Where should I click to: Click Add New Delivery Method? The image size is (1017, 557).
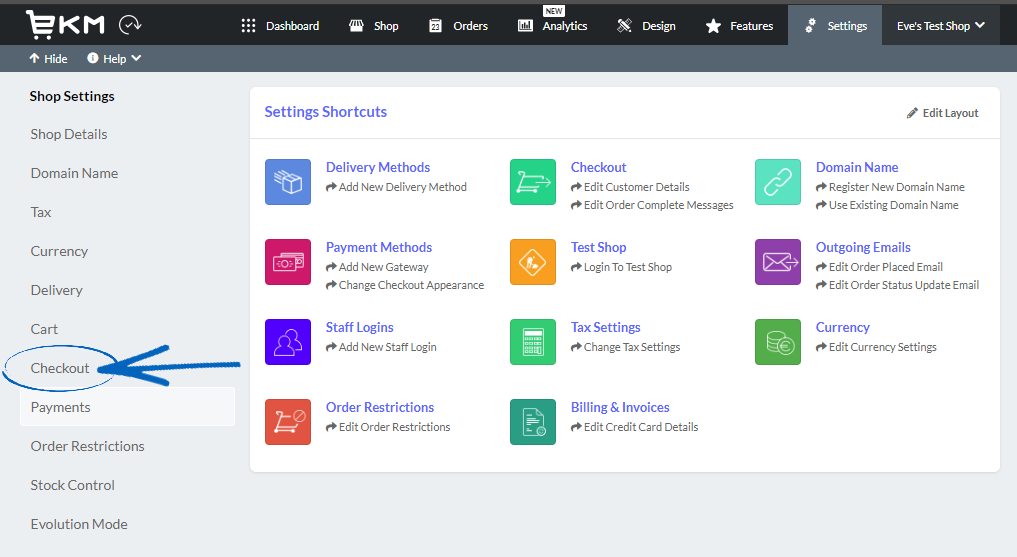(396, 187)
